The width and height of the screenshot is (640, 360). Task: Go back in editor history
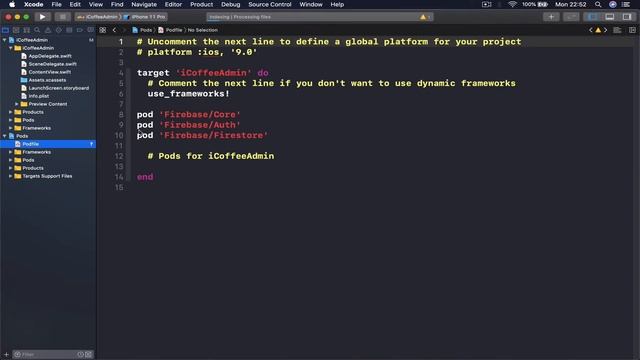coord(114,30)
